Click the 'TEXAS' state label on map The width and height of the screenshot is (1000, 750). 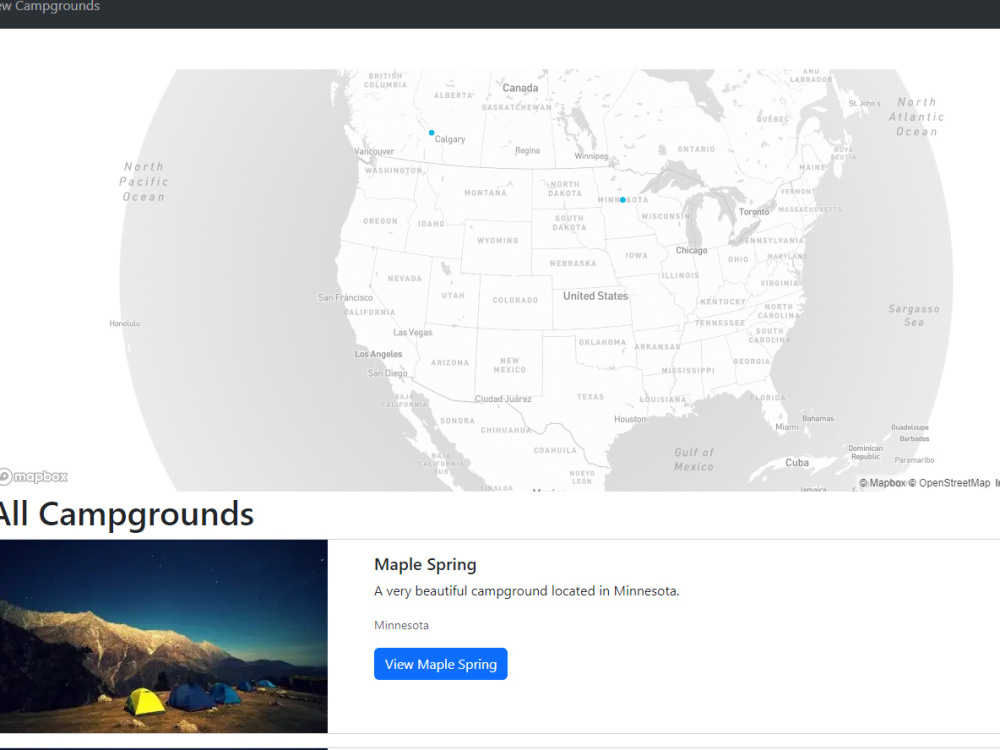tap(591, 397)
